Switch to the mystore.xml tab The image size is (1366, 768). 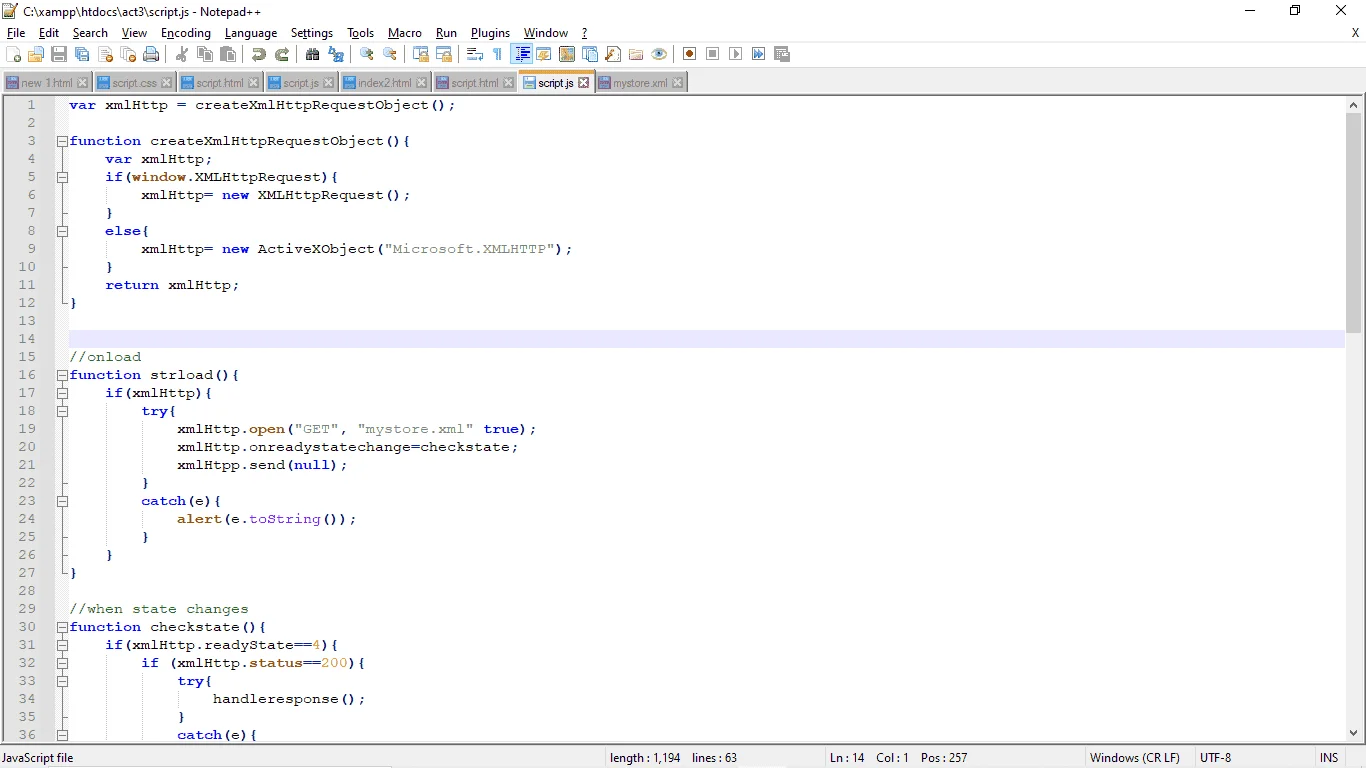[640, 83]
